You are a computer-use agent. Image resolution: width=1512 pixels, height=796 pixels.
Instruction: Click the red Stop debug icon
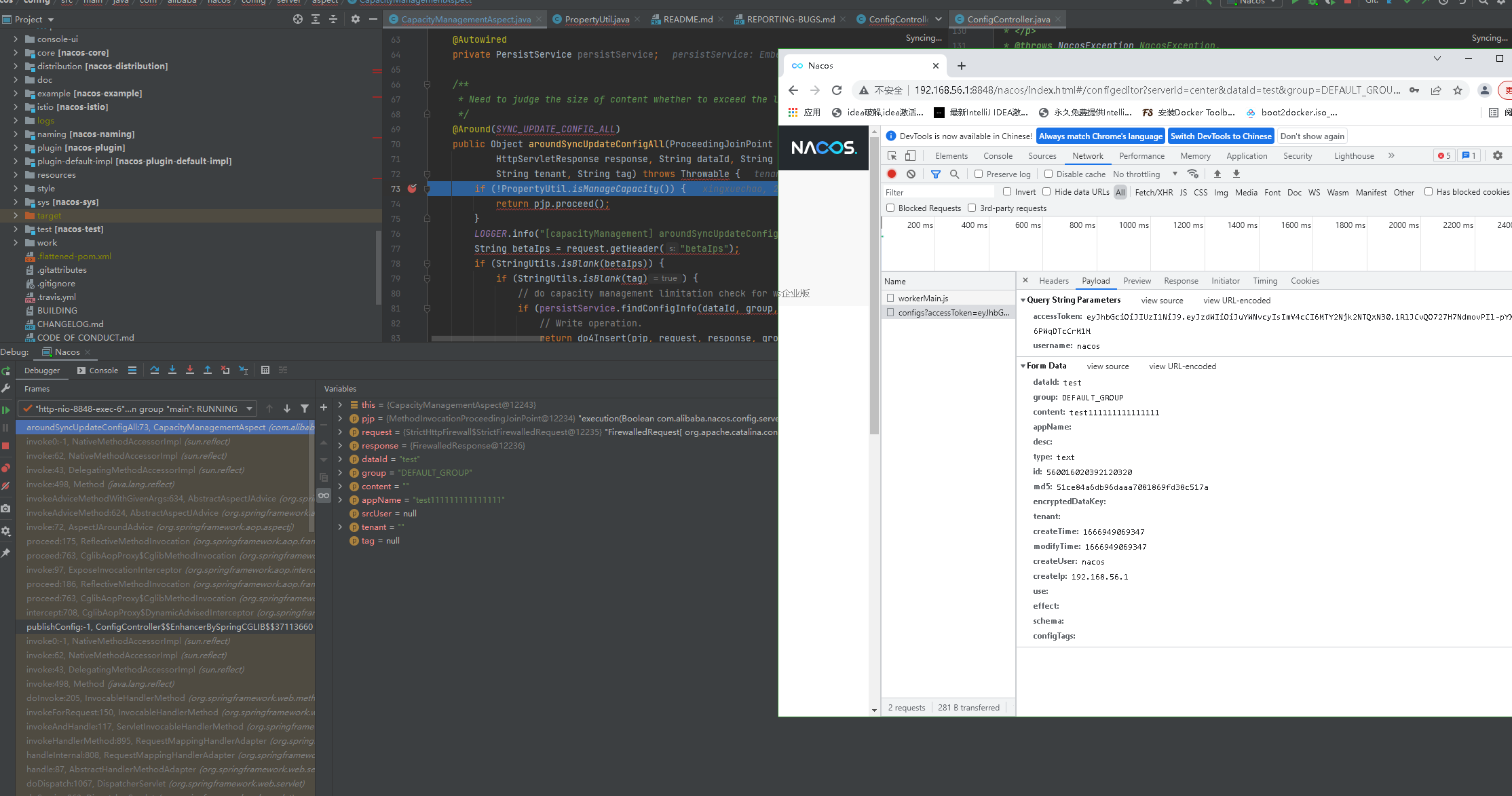[x=6, y=446]
